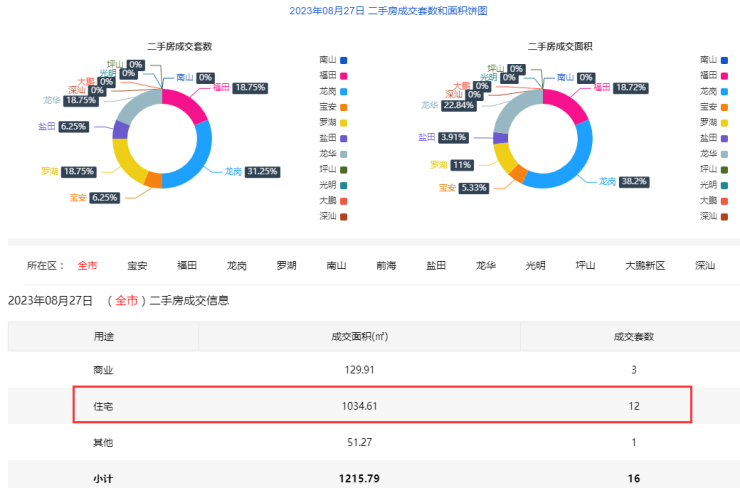This screenshot has width=740, height=488.
Task: Toggle 罗湖 legend item in 成交面积 chart
Action: tap(714, 122)
